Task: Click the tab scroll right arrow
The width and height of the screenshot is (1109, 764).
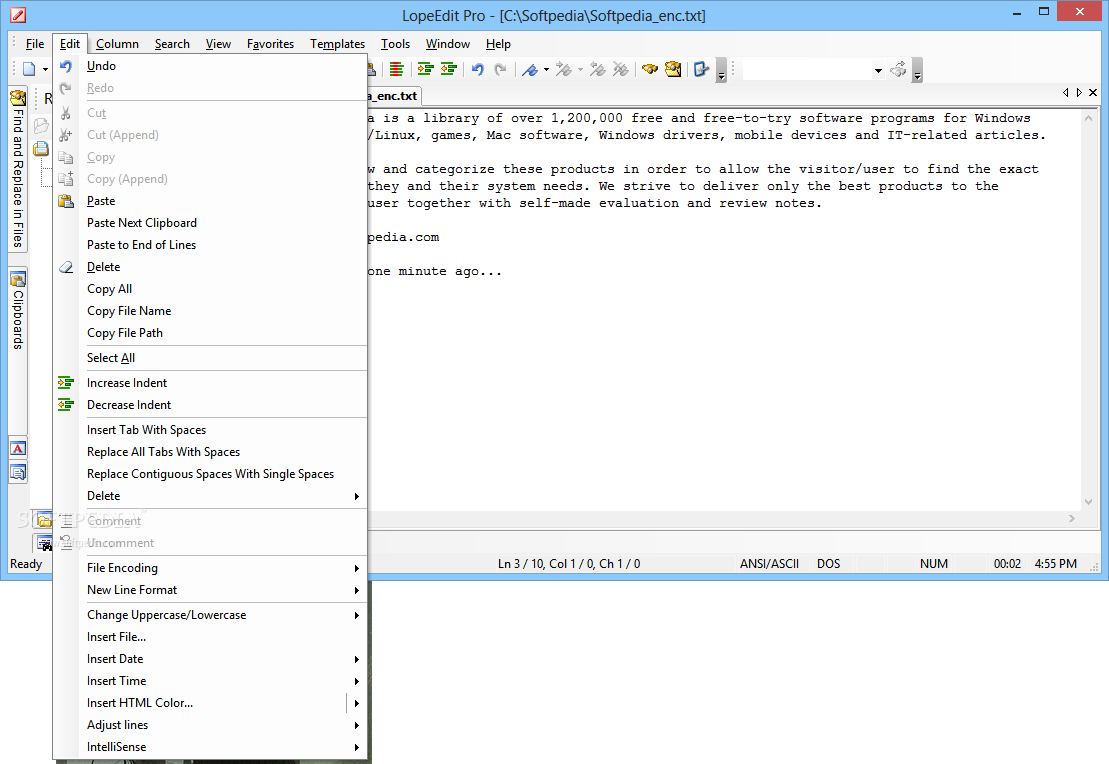Action: pos(1079,93)
